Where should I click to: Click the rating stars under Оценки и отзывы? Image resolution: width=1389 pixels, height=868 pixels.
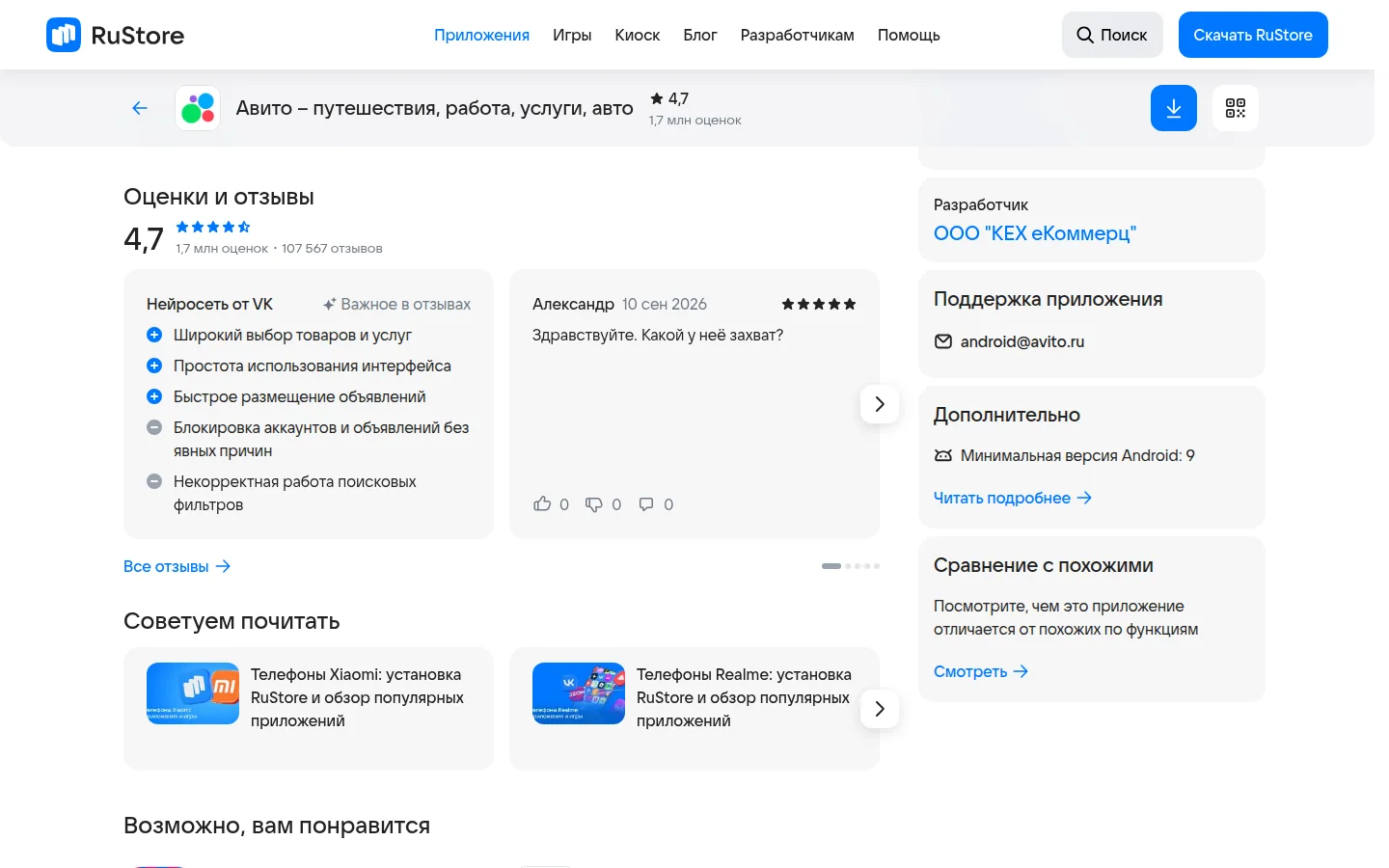tap(213, 227)
